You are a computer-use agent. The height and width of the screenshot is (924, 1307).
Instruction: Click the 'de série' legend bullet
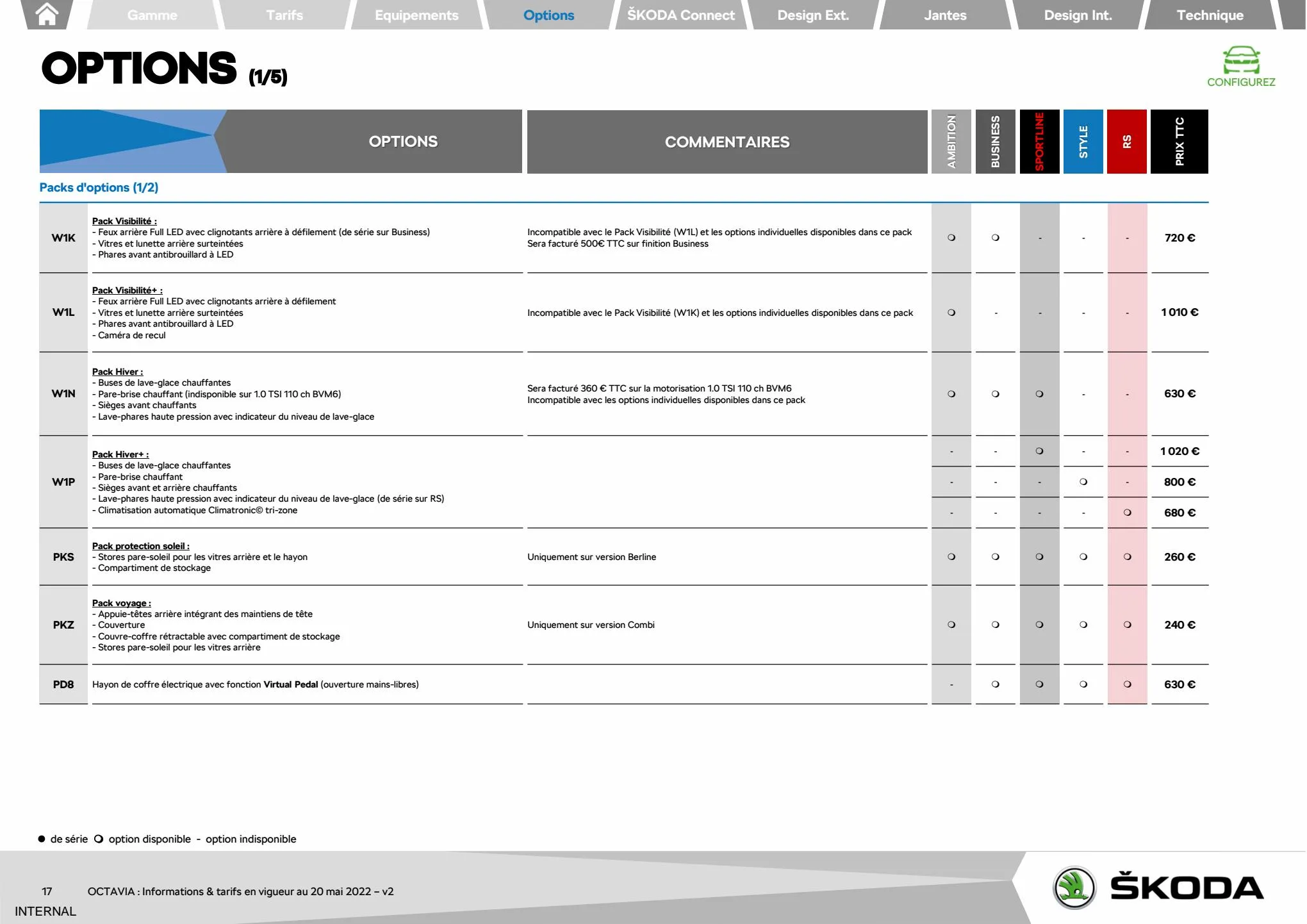tap(42, 839)
